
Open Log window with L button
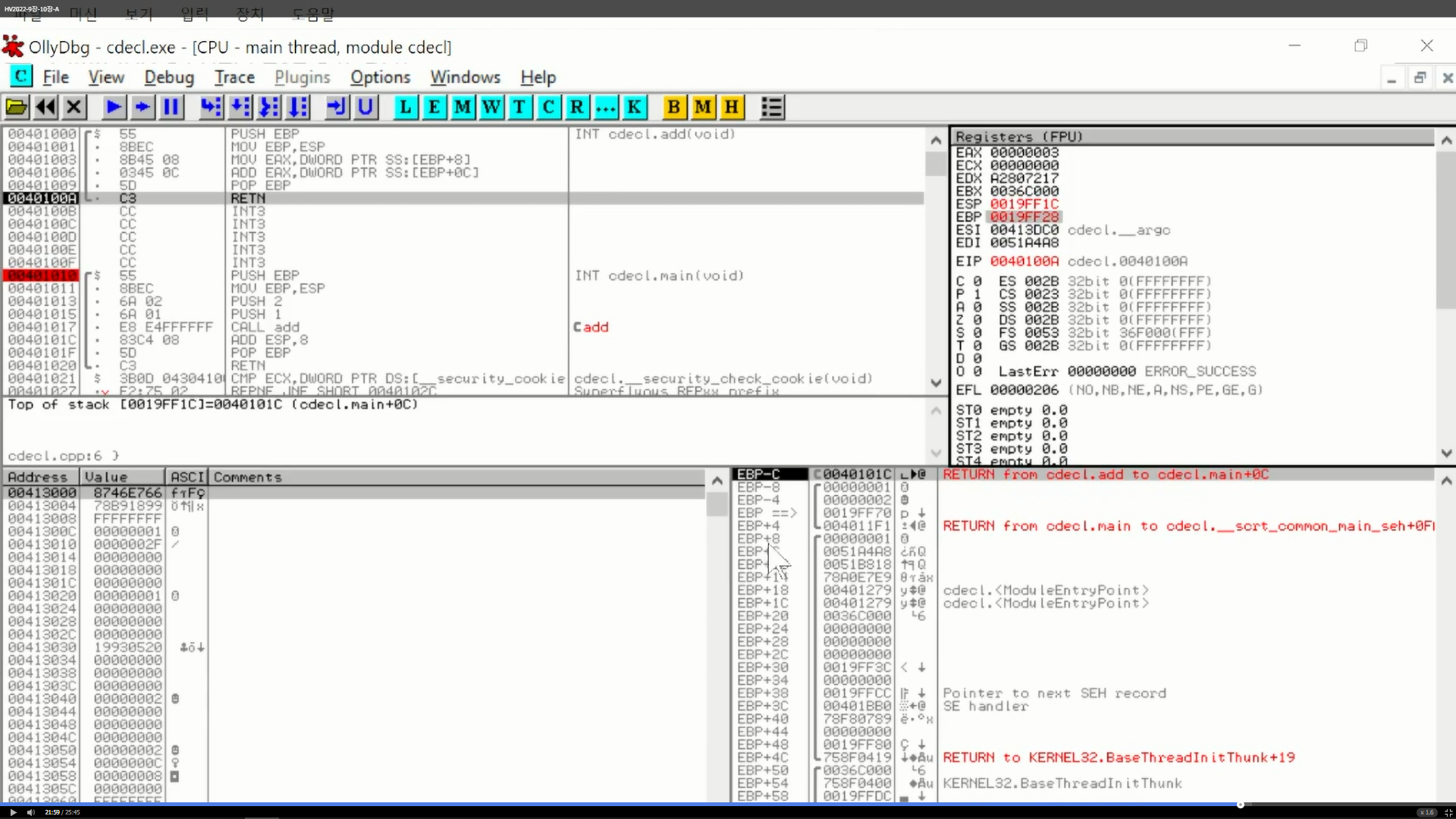point(406,107)
